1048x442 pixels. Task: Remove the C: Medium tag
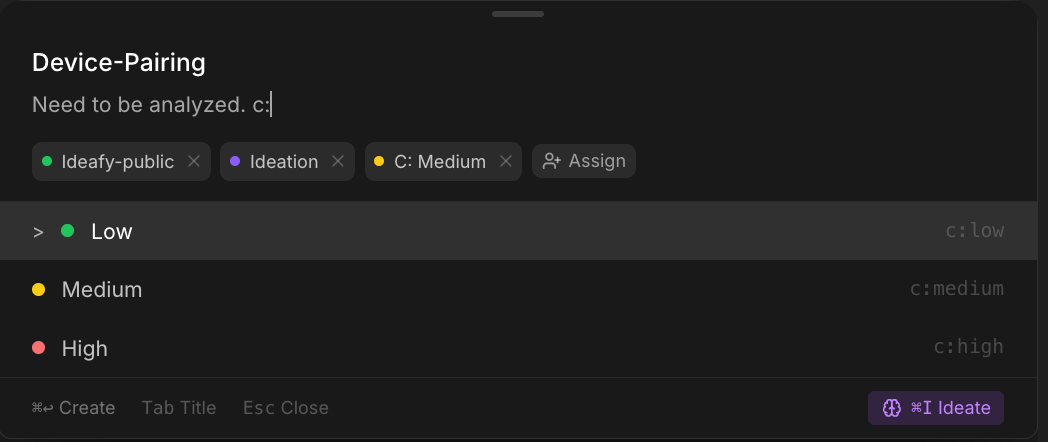tap(506, 161)
